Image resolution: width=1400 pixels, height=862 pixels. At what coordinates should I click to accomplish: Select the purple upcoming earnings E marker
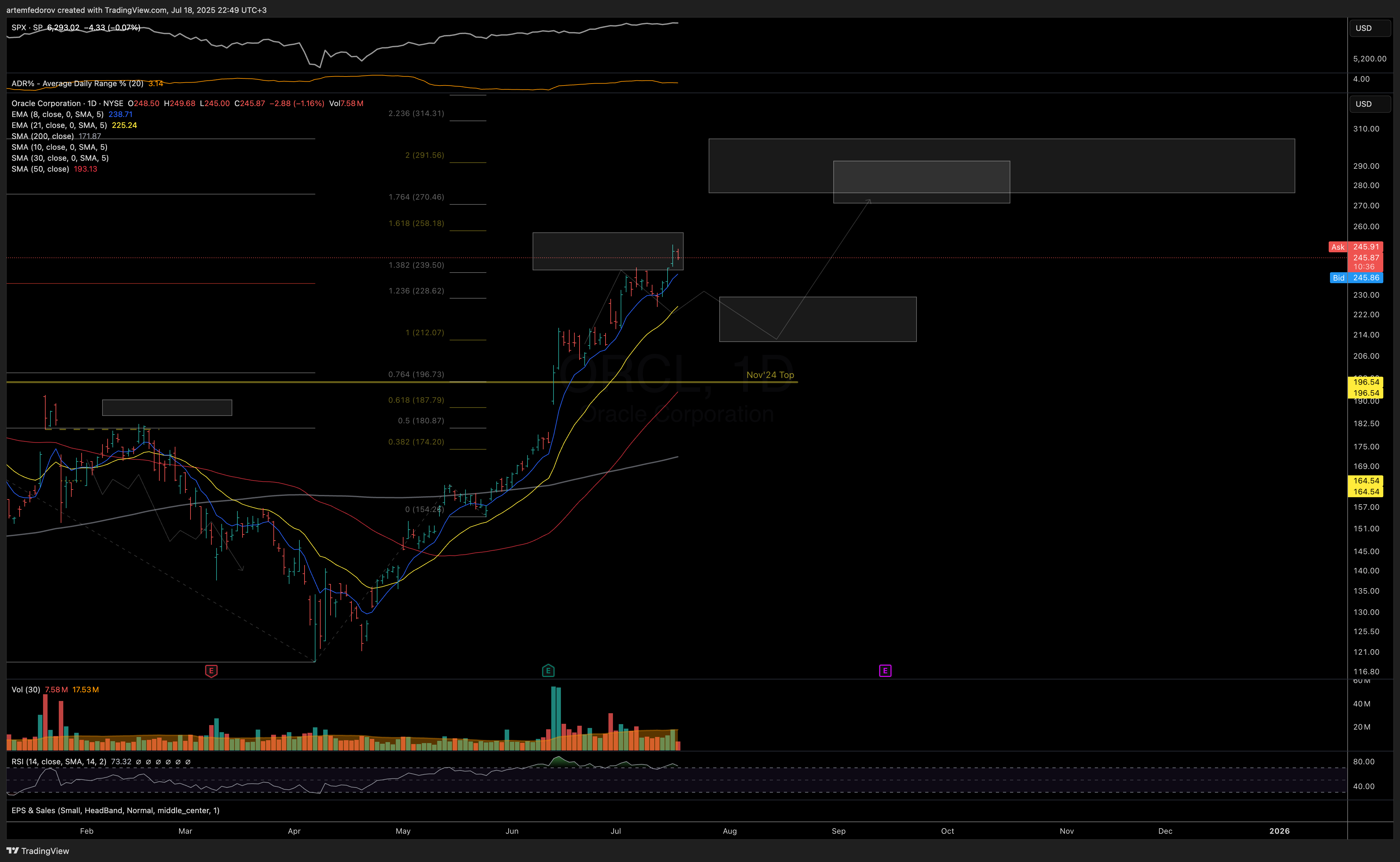(x=885, y=671)
